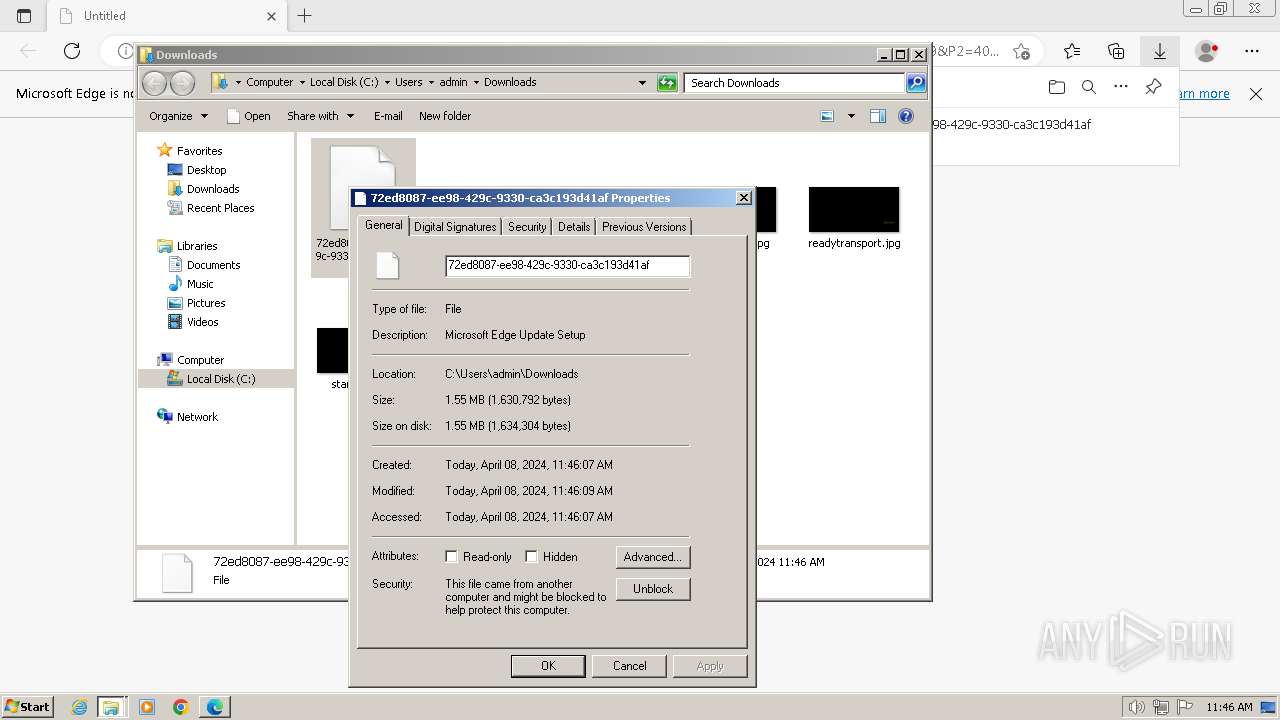
Task: Open Edge profile avatar icon
Action: pyautogui.click(x=1207, y=51)
